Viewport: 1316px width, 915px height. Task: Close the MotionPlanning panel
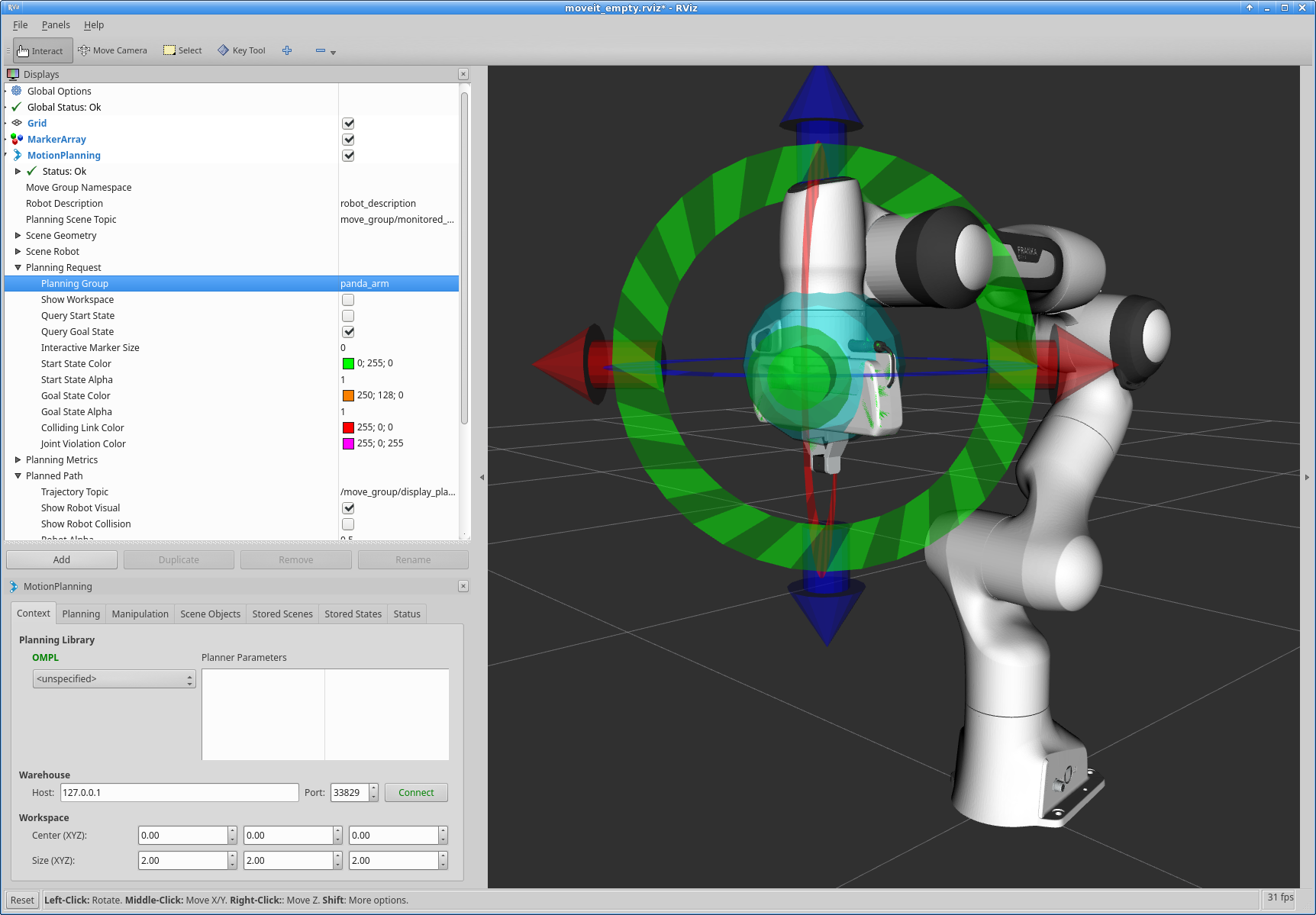coord(463,586)
